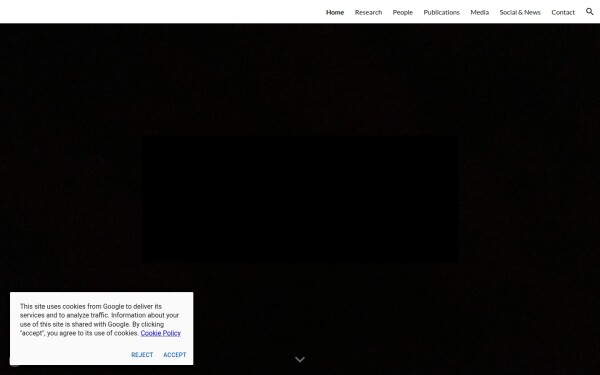Go to the Contact page
This screenshot has height=375, width=600.
pyautogui.click(x=563, y=12)
